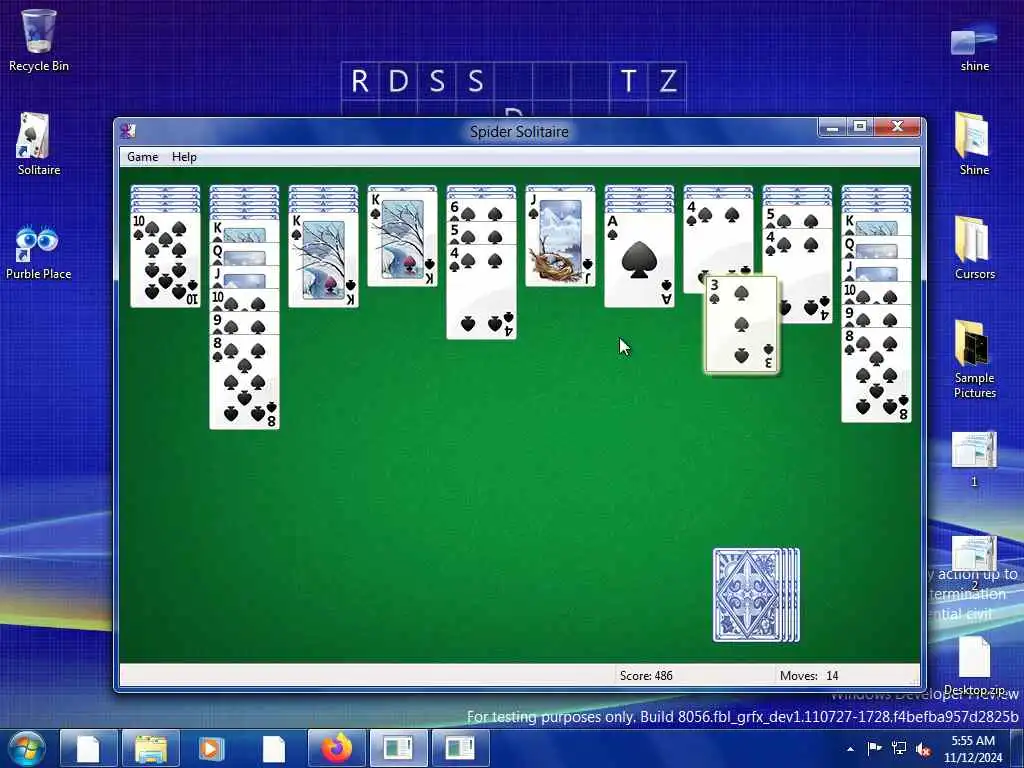Select the Desktop.zip file icon

[x=974, y=665]
